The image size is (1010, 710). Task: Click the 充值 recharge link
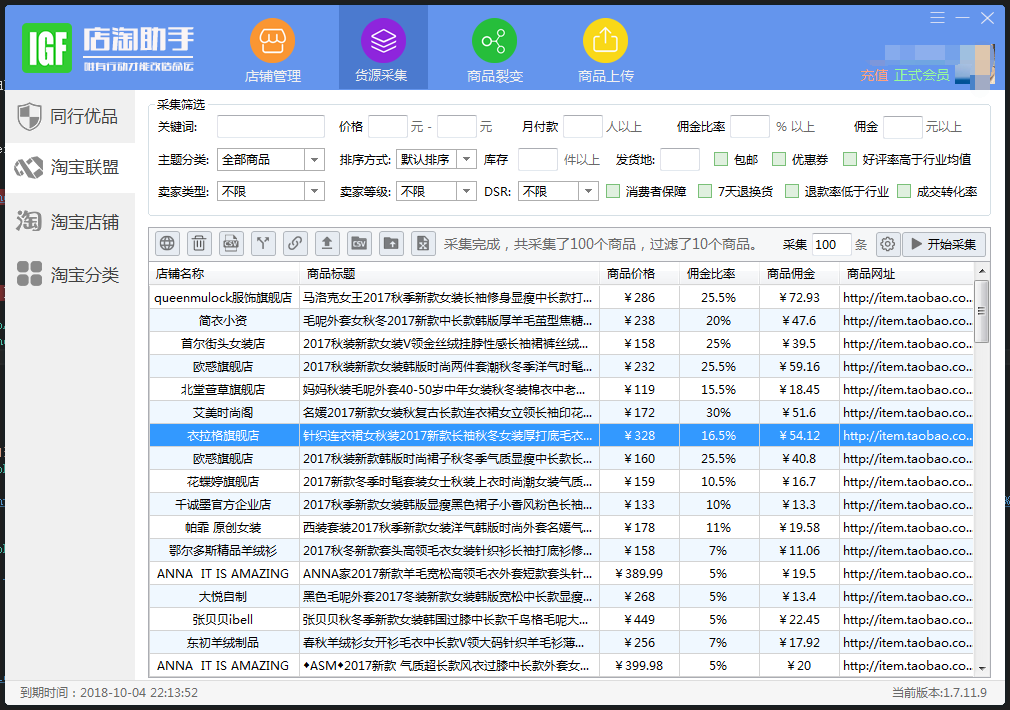coord(874,75)
